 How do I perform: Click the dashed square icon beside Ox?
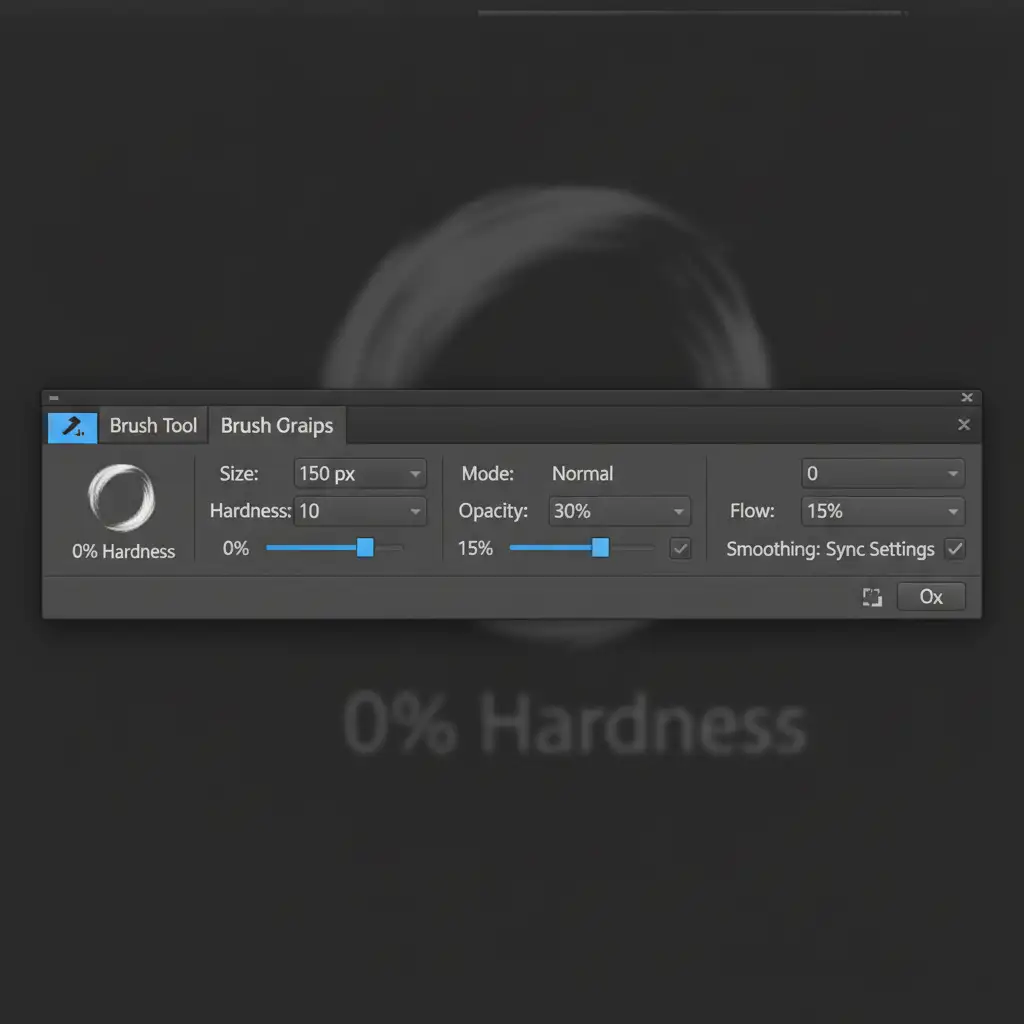coord(872,598)
